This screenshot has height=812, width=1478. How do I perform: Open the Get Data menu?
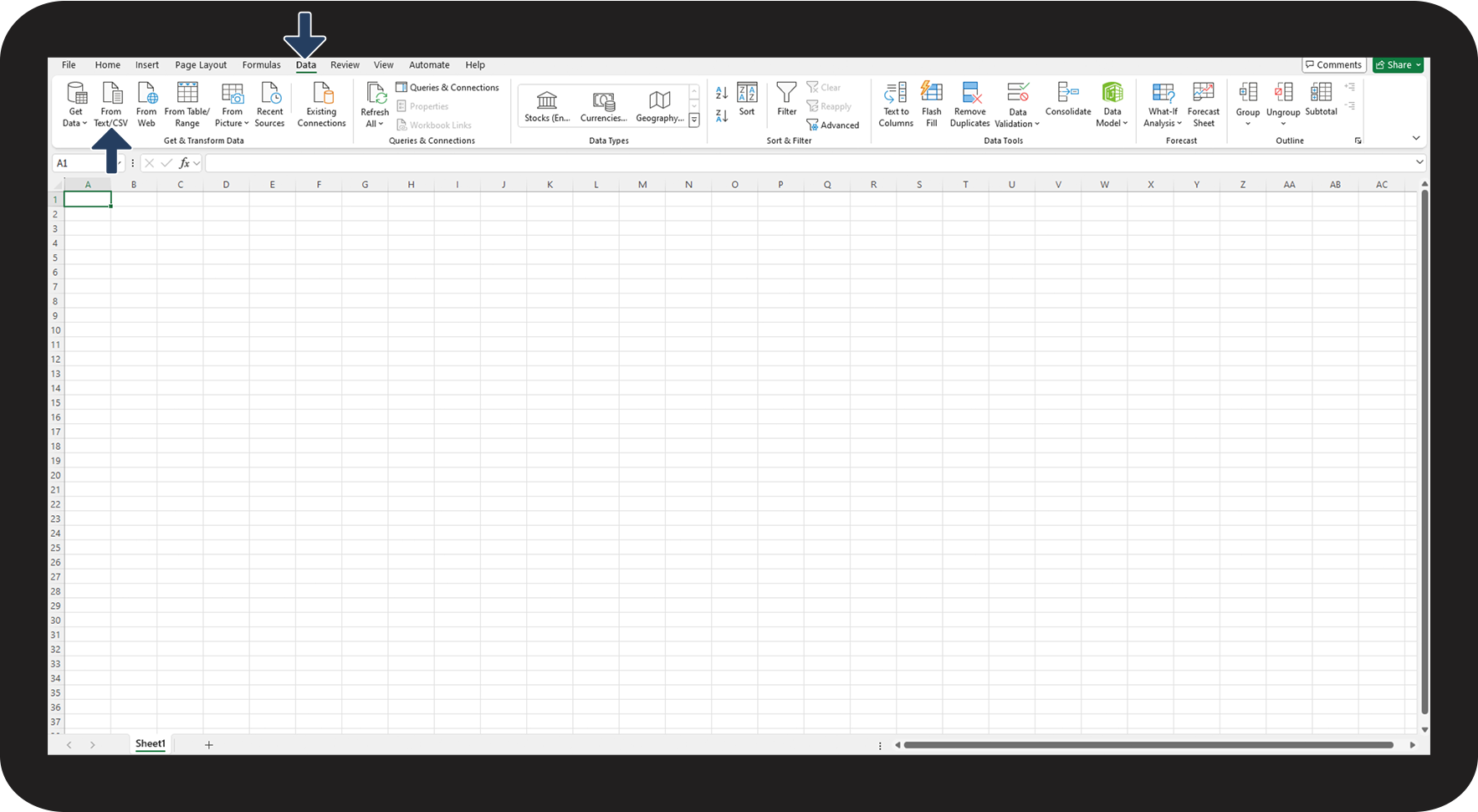point(75,105)
